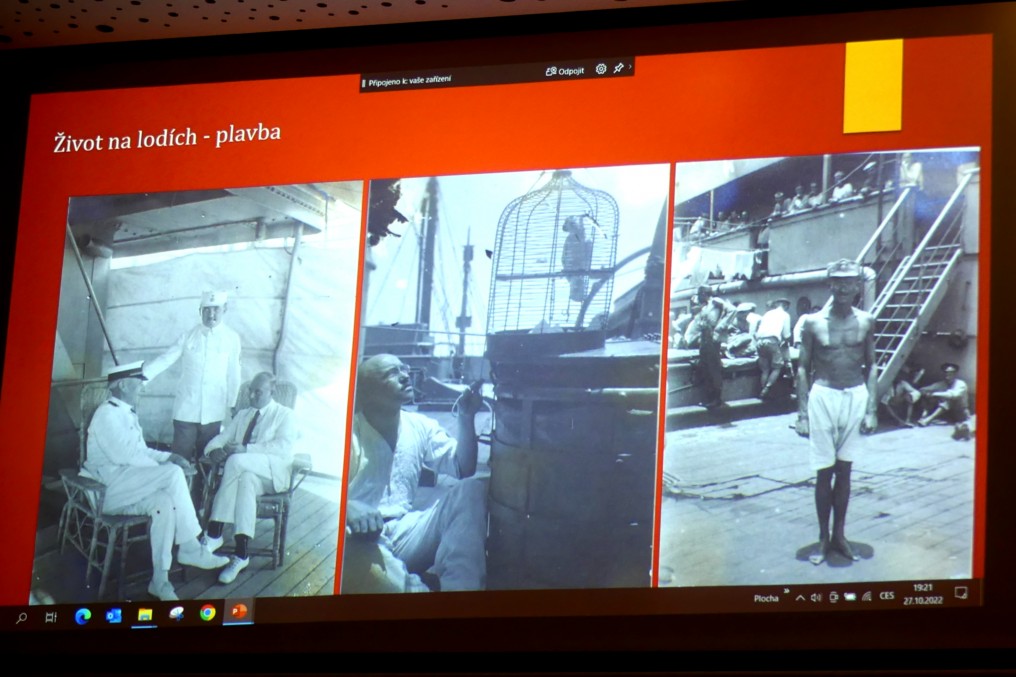This screenshot has height=677, width=1016.
Task: Click the Připojeno k: vaše zařízení status text
Action: click(x=410, y=81)
